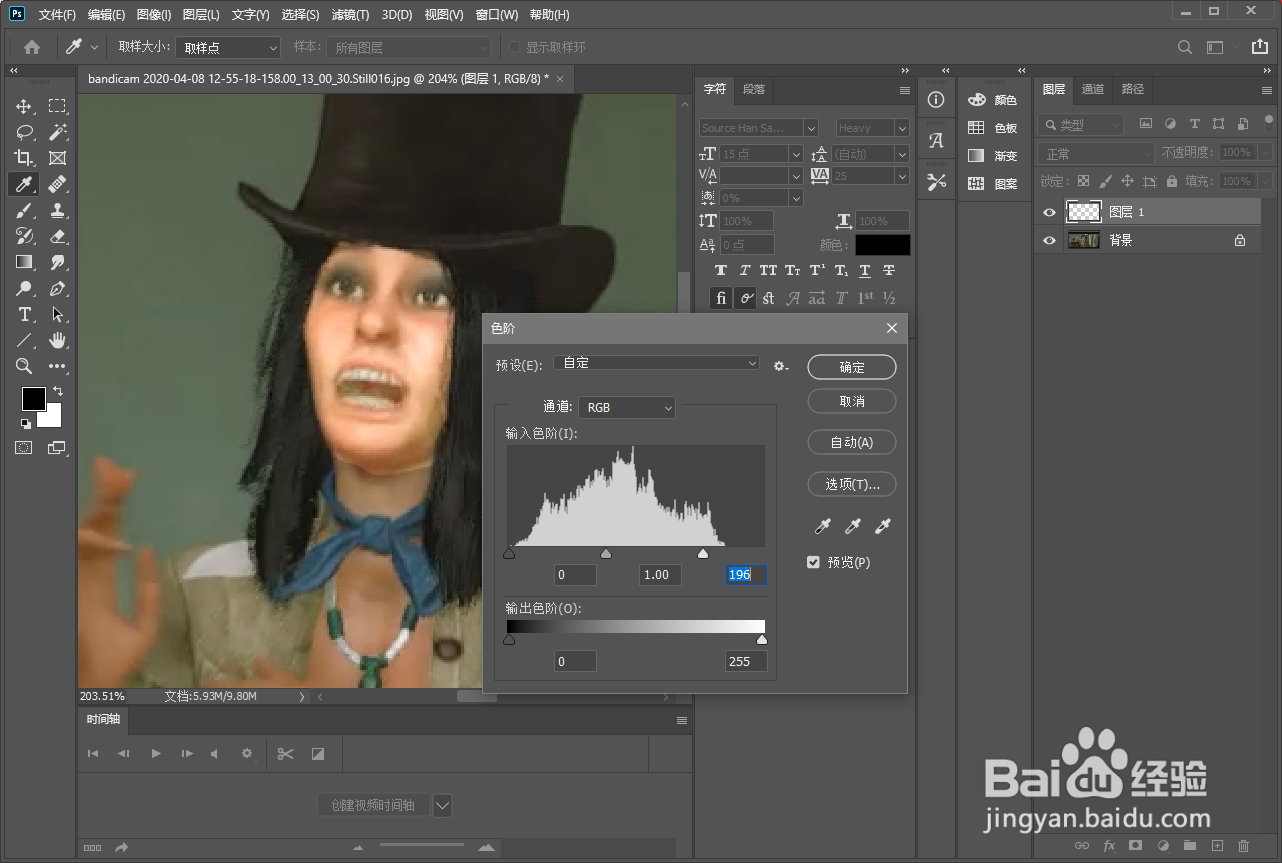The height and width of the screenshot is (863, 1282).
Task: Switch to the 段落 tab
Action: (754, 89)
